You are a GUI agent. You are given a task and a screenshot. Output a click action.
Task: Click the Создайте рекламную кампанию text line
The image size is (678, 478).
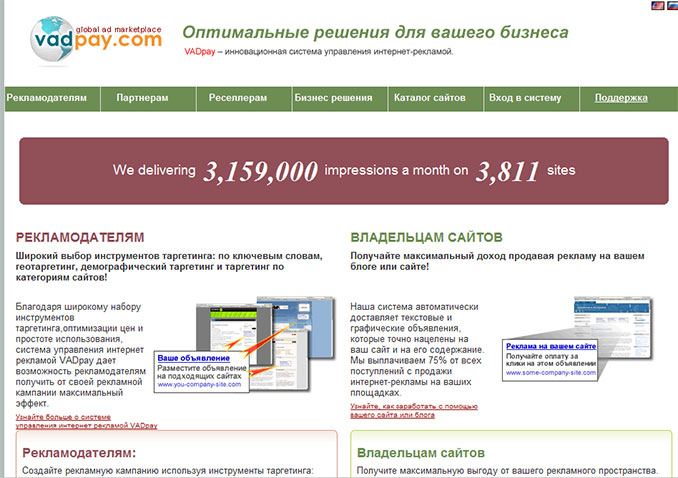(x=168, y=471)
